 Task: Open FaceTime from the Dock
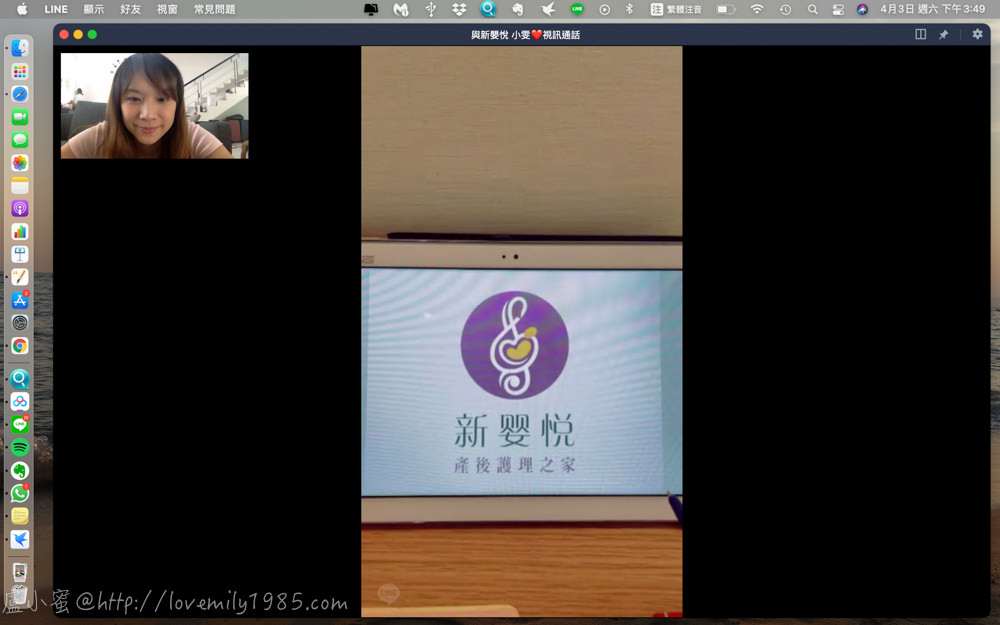tap(20, 117)
